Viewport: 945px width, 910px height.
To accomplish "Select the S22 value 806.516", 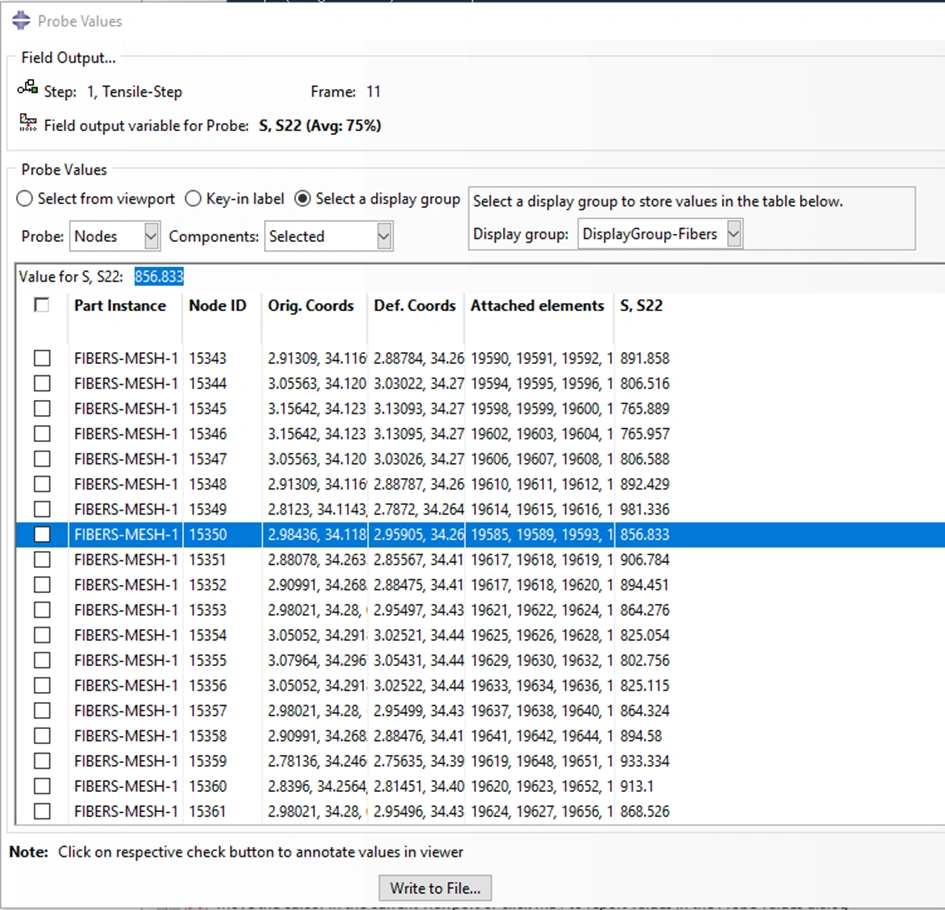I will (x=645, y=384).
